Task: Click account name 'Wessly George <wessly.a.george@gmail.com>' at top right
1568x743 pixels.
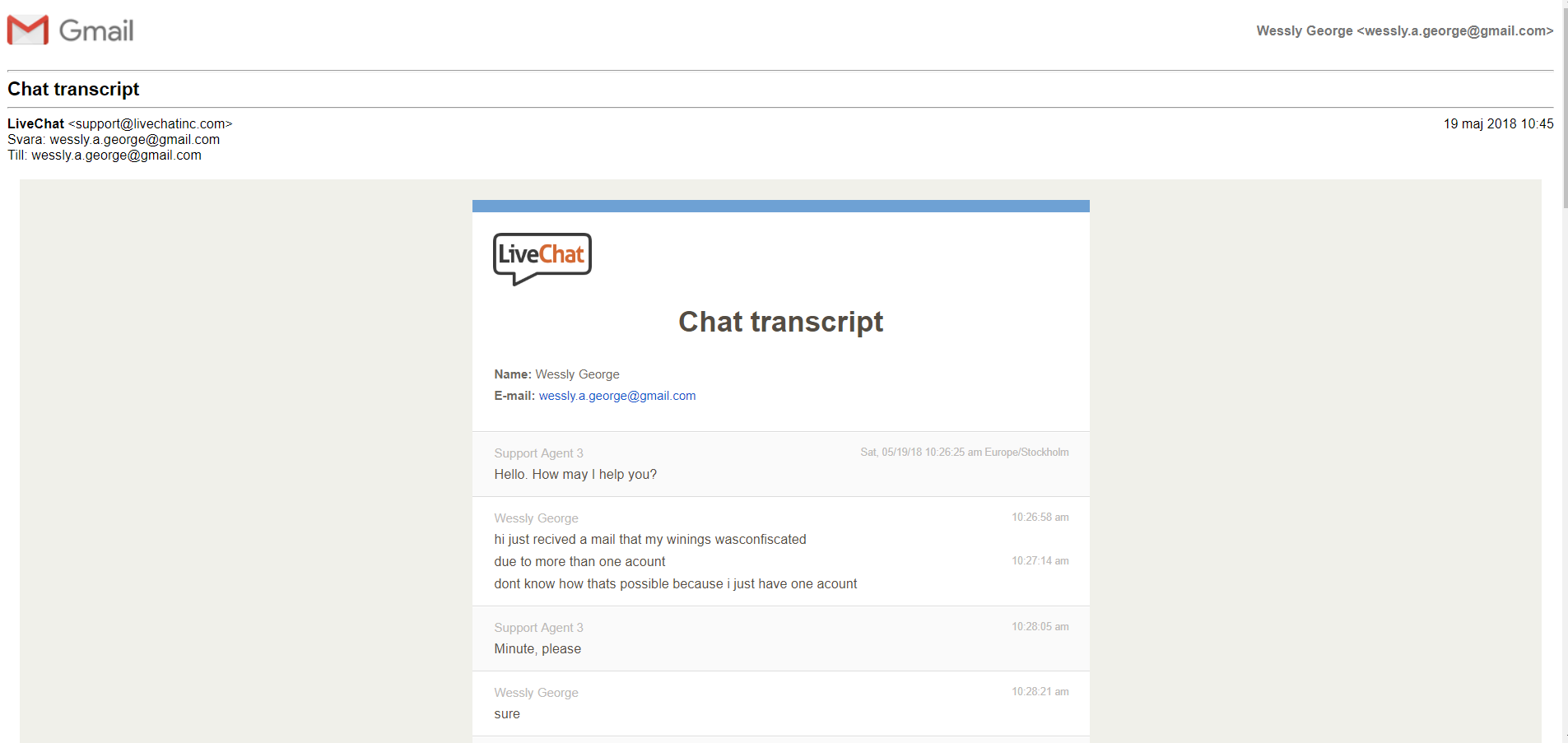Action: pyautogui.click(x=1404, y=30)
